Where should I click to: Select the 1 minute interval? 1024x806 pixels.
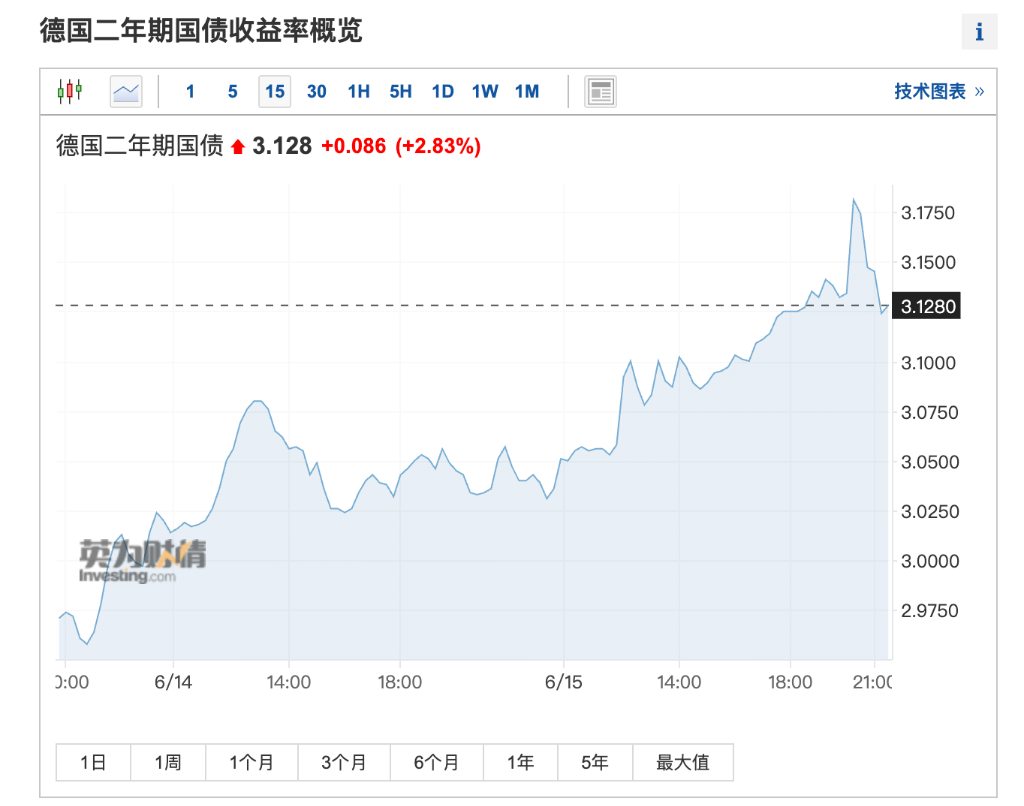click(x=190, y=91)
